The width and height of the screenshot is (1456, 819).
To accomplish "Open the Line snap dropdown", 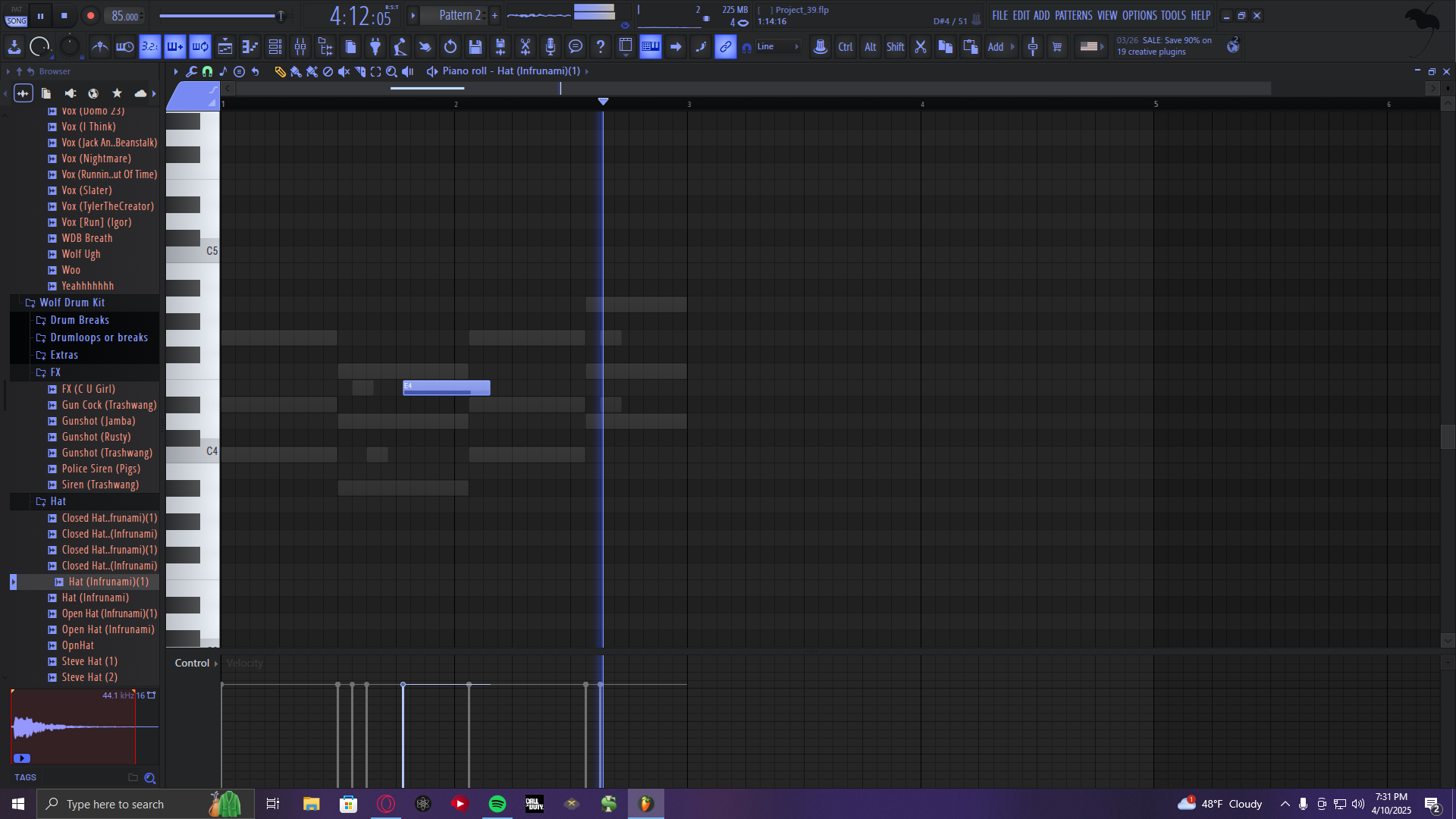I will pos(777,47).
